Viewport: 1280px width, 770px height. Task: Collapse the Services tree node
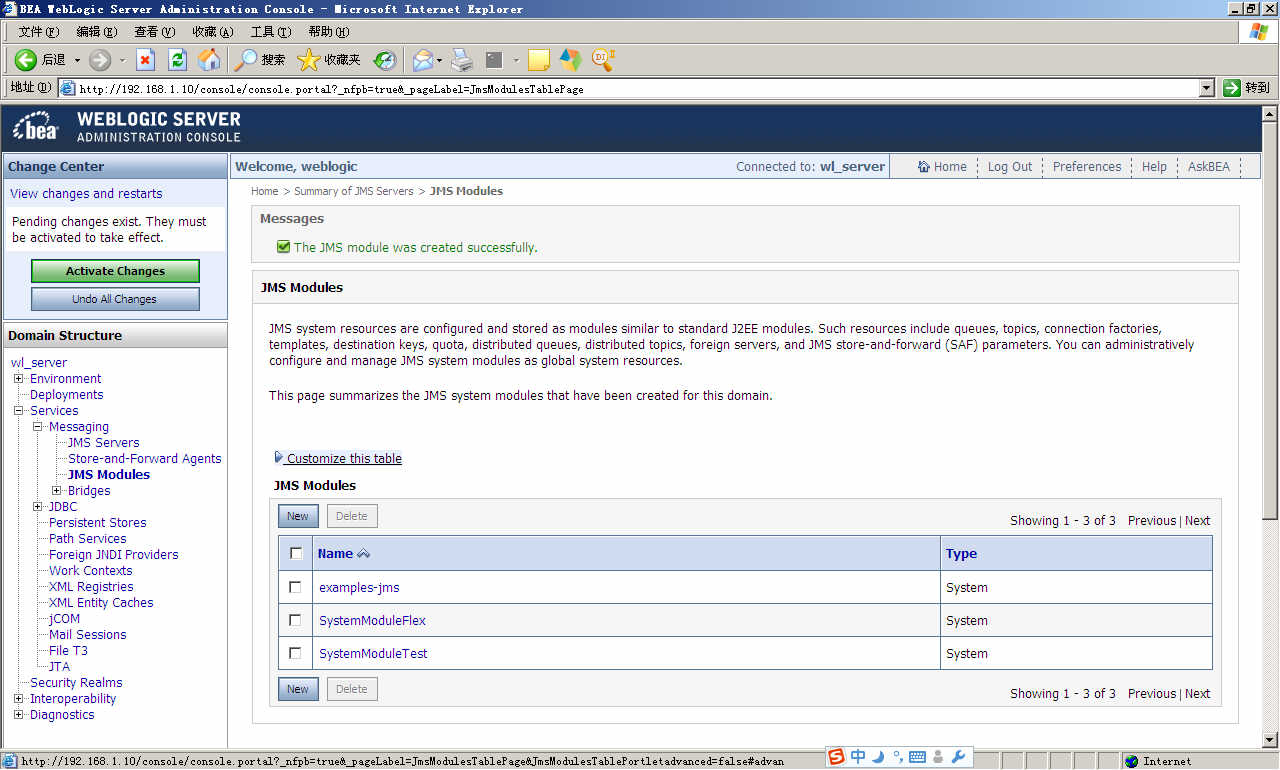[19, 411]
